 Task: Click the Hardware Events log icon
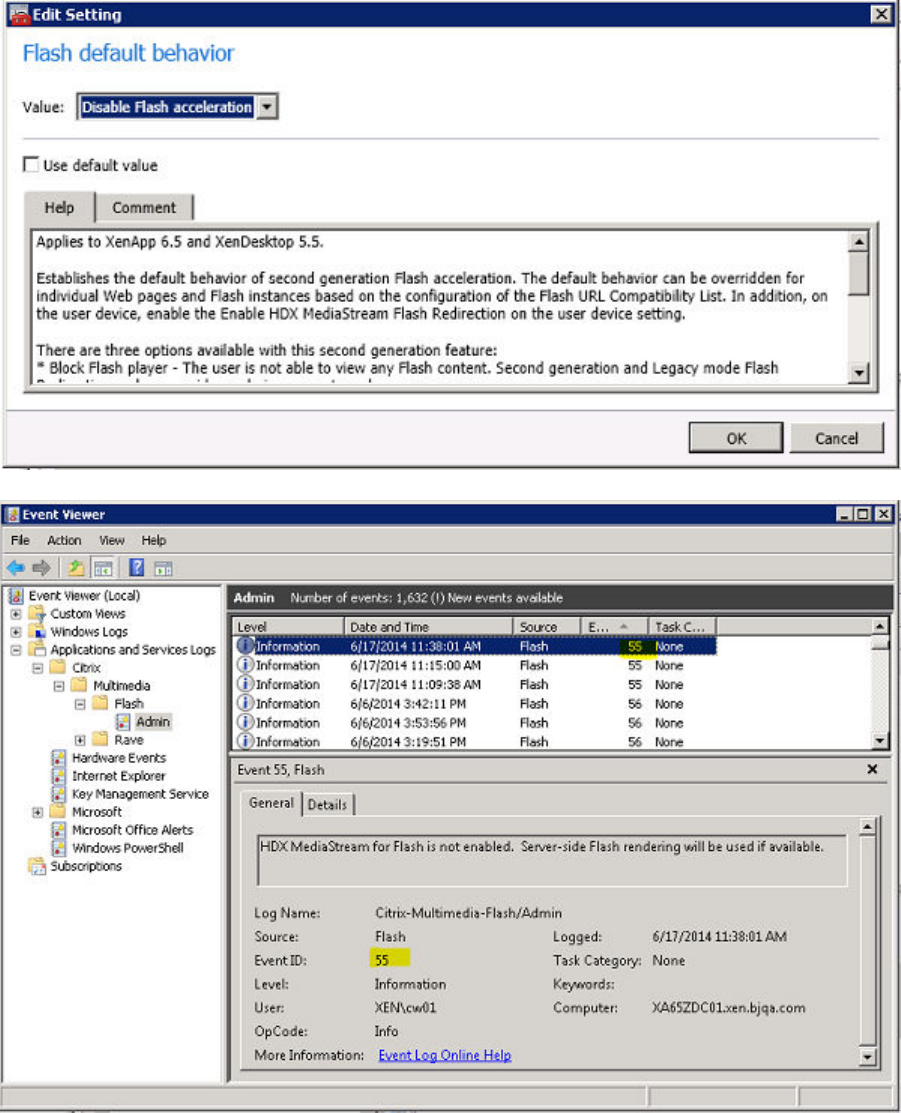coord(59,758)
